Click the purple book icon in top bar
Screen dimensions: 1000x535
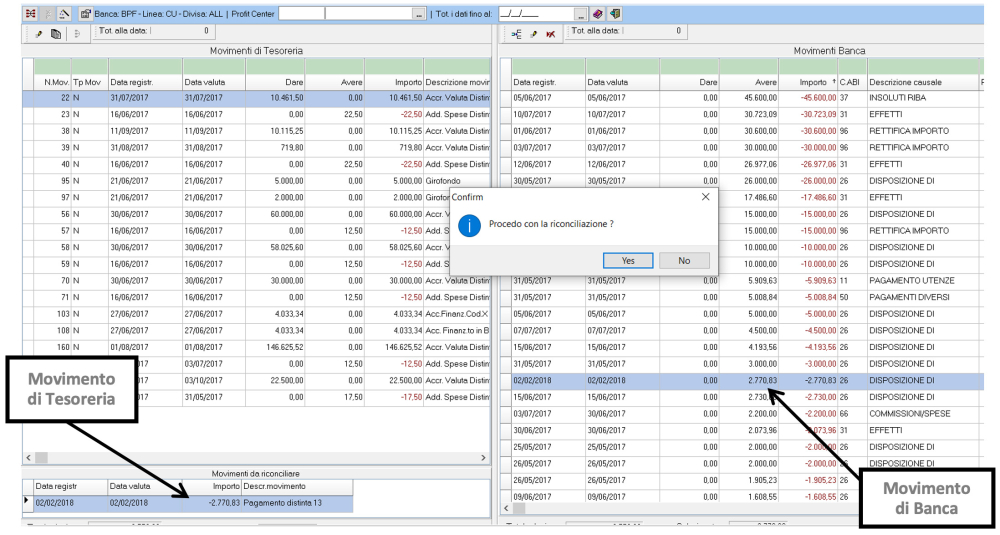coord(597,12)
